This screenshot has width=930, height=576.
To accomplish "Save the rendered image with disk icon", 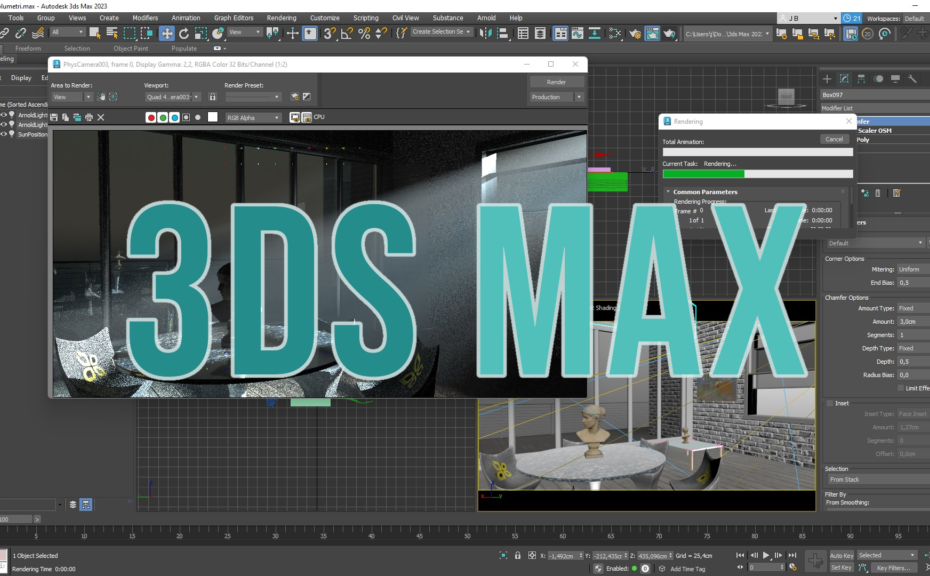I will tap(54, 117).
